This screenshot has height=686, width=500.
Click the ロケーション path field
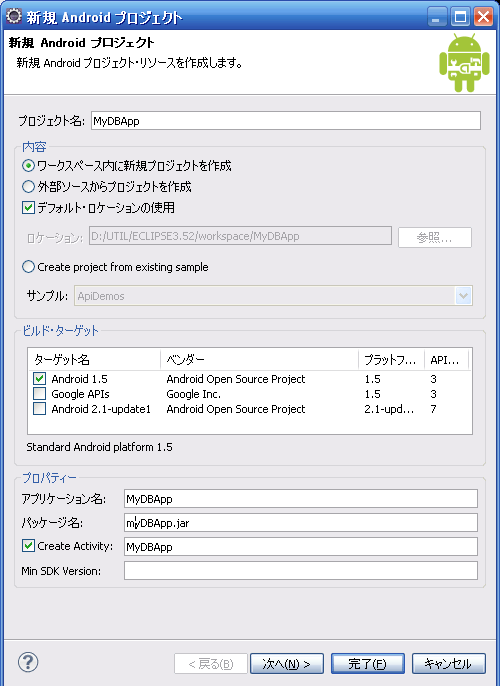[240, 236]
